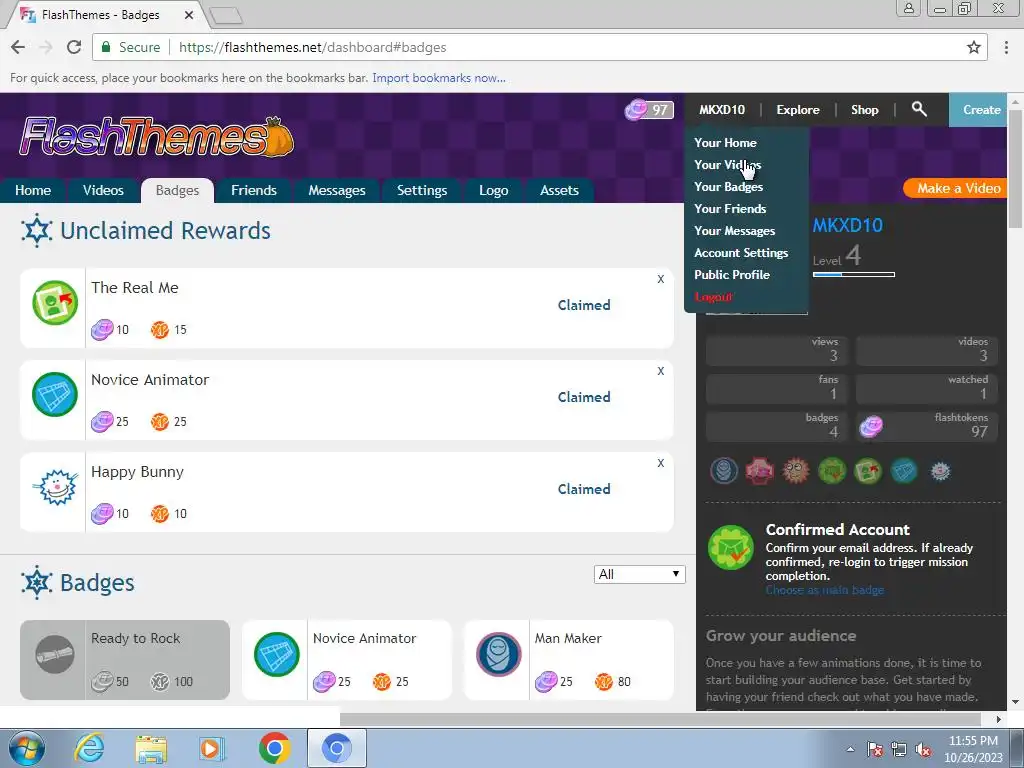Click the flashtokens coin icon in stats
Image resolution: width=1024 pixels, height=768 pixels.
click(871, 426)
